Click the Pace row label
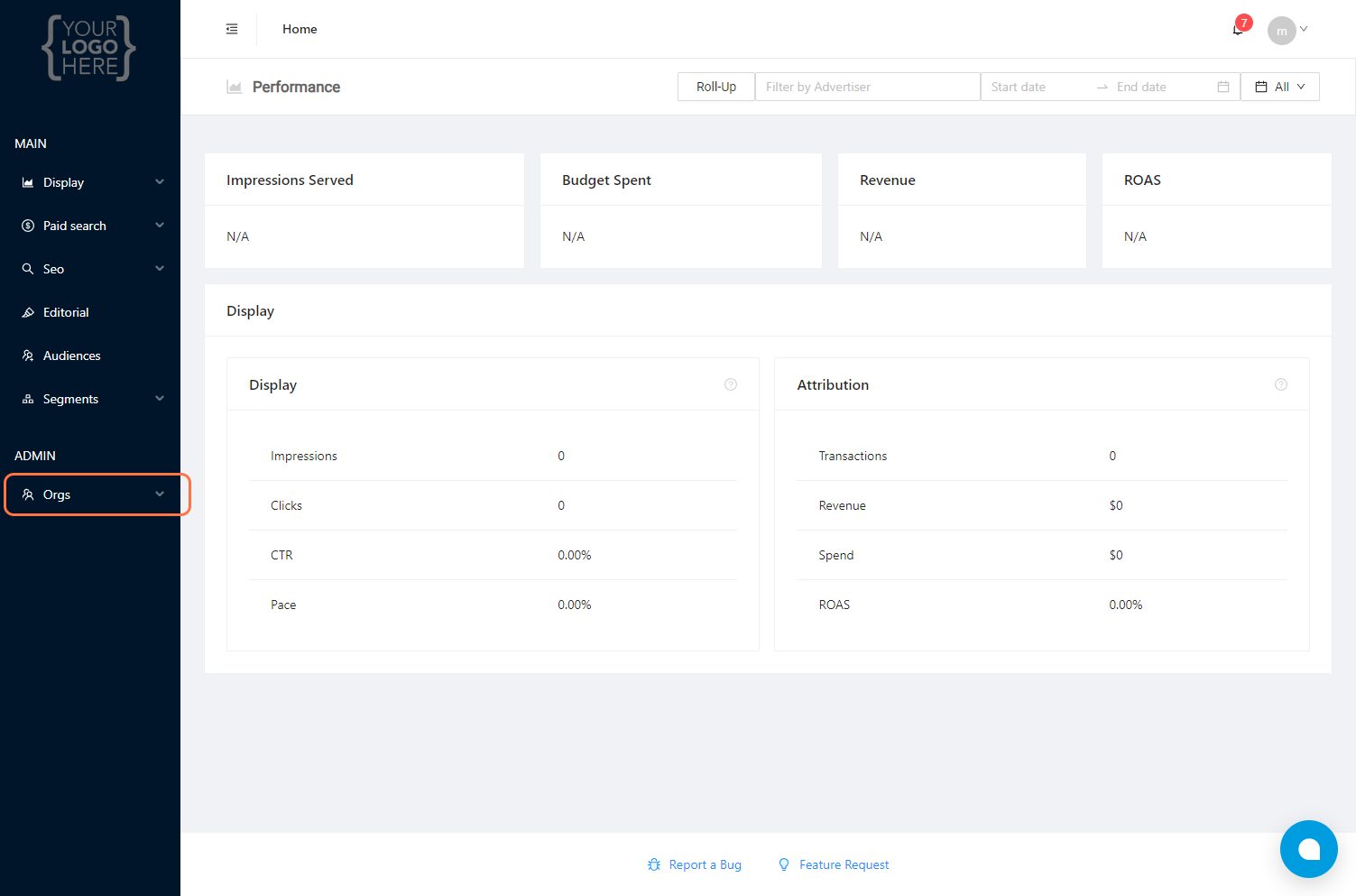1356x896 pixels. [x=283, y=605]
